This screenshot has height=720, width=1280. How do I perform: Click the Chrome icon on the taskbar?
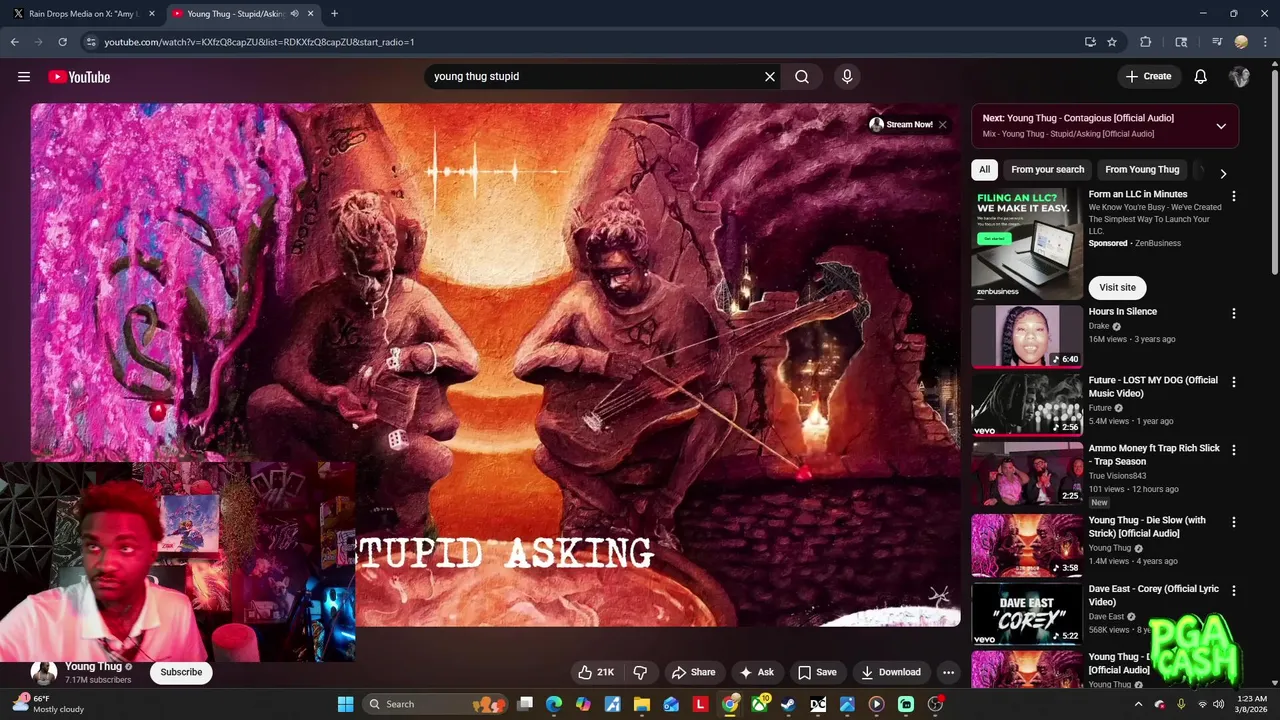[x=730, y=704]
